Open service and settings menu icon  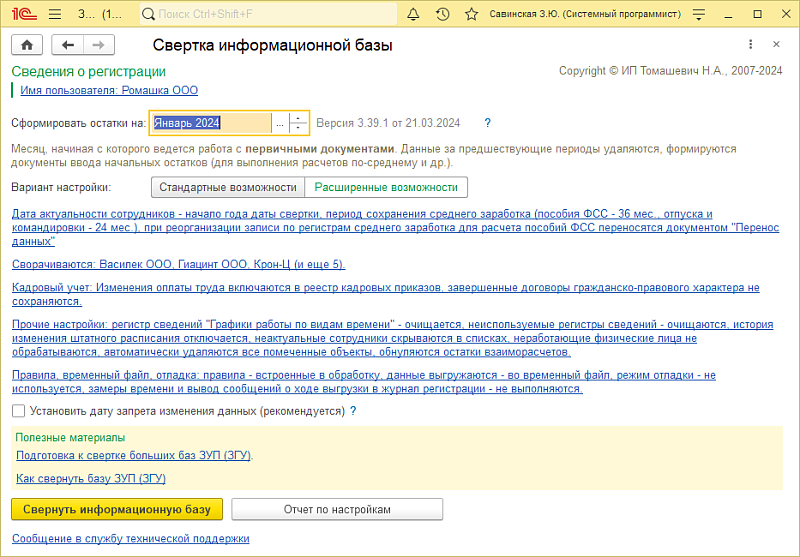(x=699, y=14)
